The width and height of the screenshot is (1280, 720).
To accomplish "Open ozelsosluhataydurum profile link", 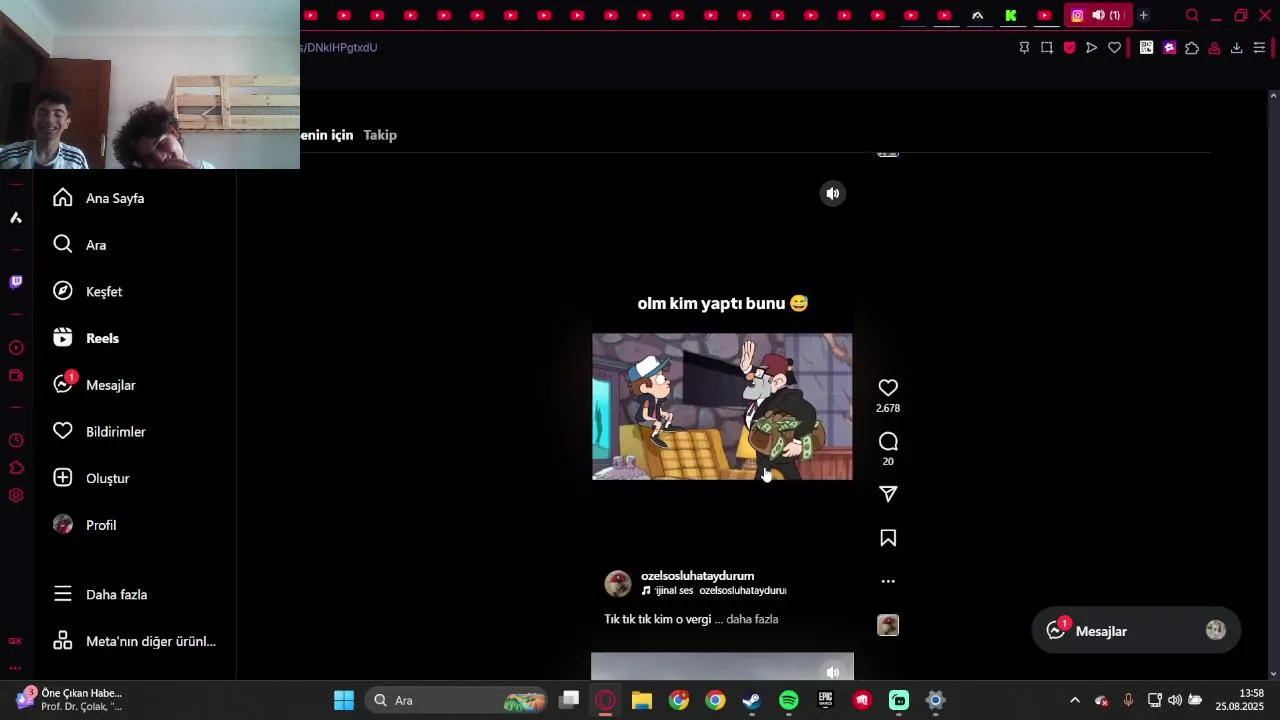I will point(697,576).
